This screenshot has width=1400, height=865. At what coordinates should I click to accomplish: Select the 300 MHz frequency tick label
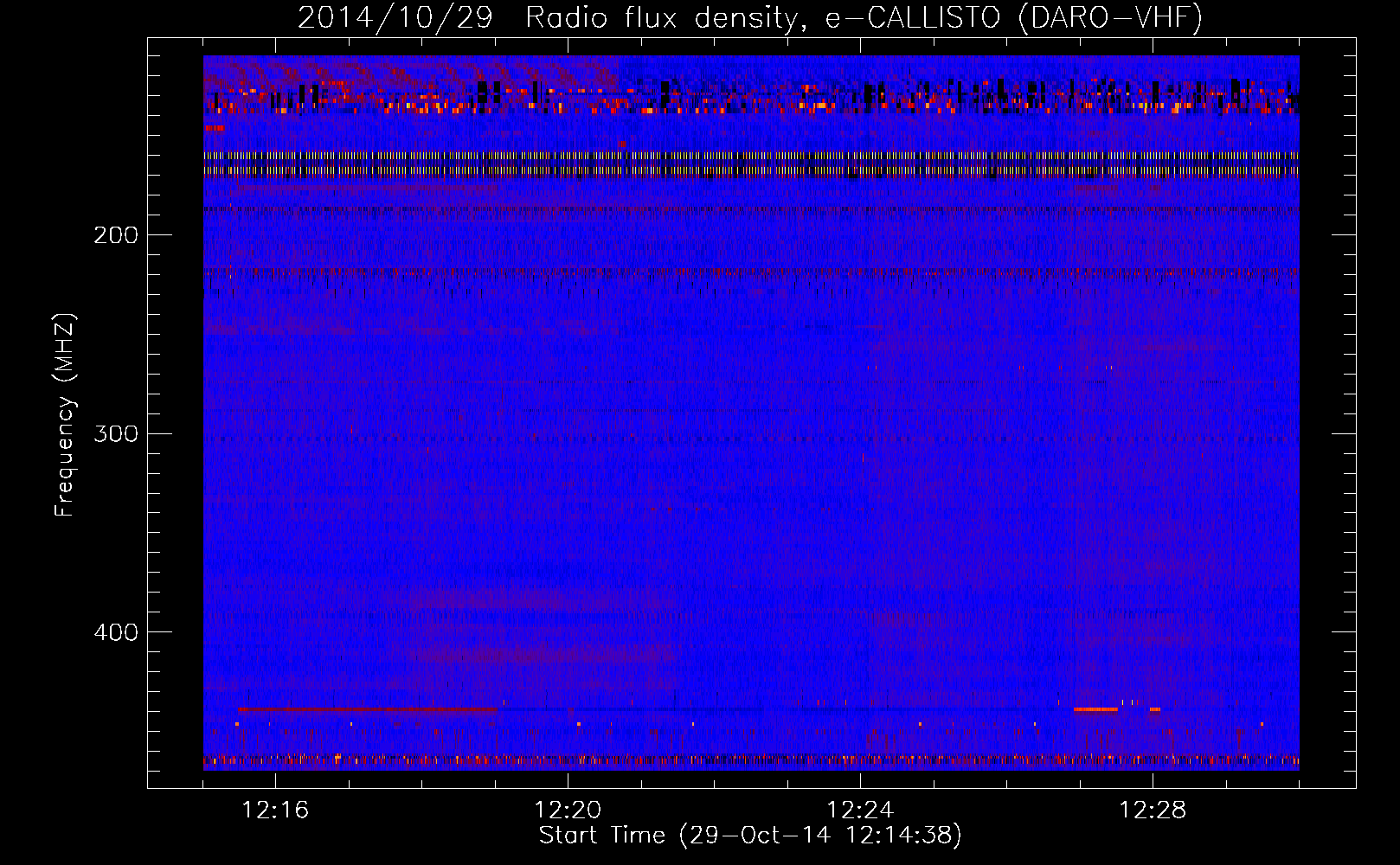click(116, 433)
